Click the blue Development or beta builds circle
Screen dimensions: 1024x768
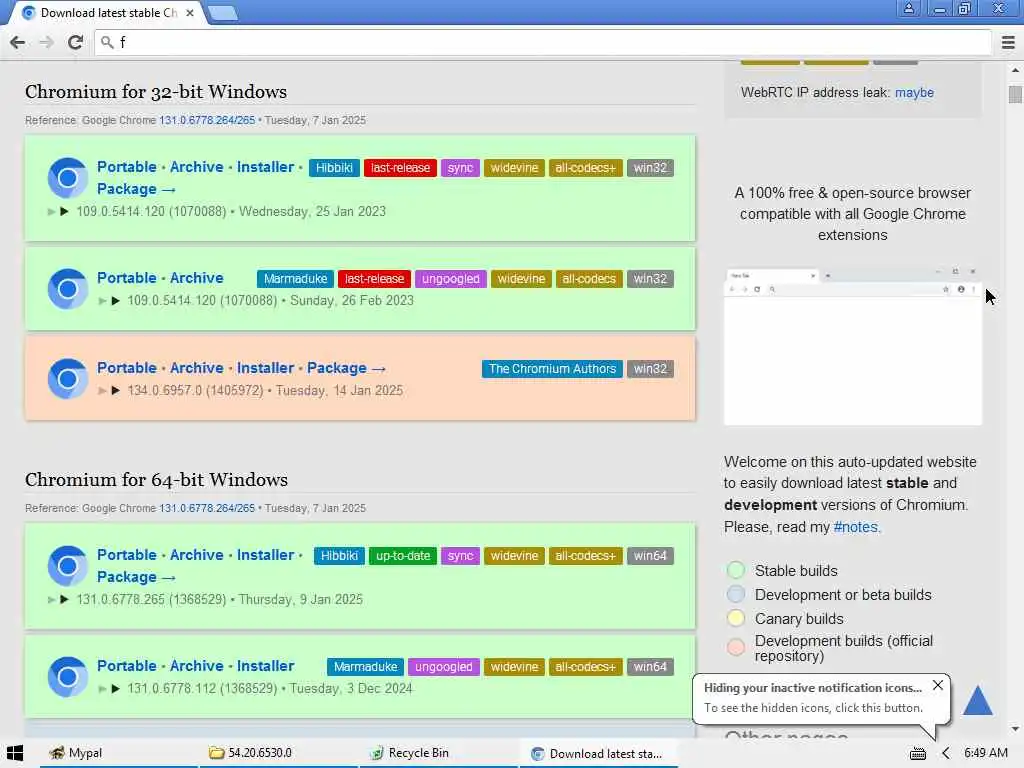736,594
